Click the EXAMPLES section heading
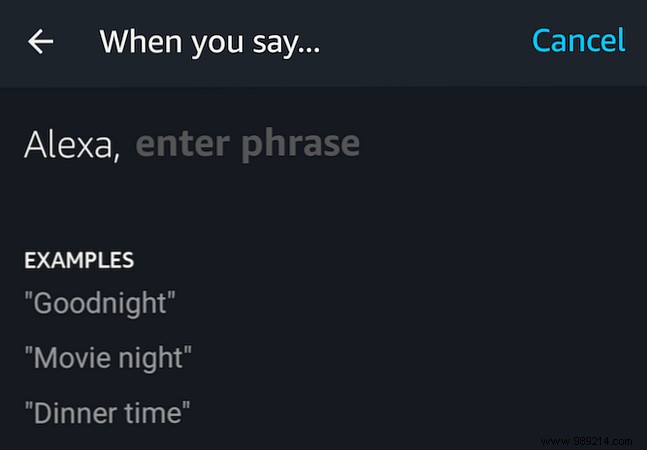 click(79, 260)
